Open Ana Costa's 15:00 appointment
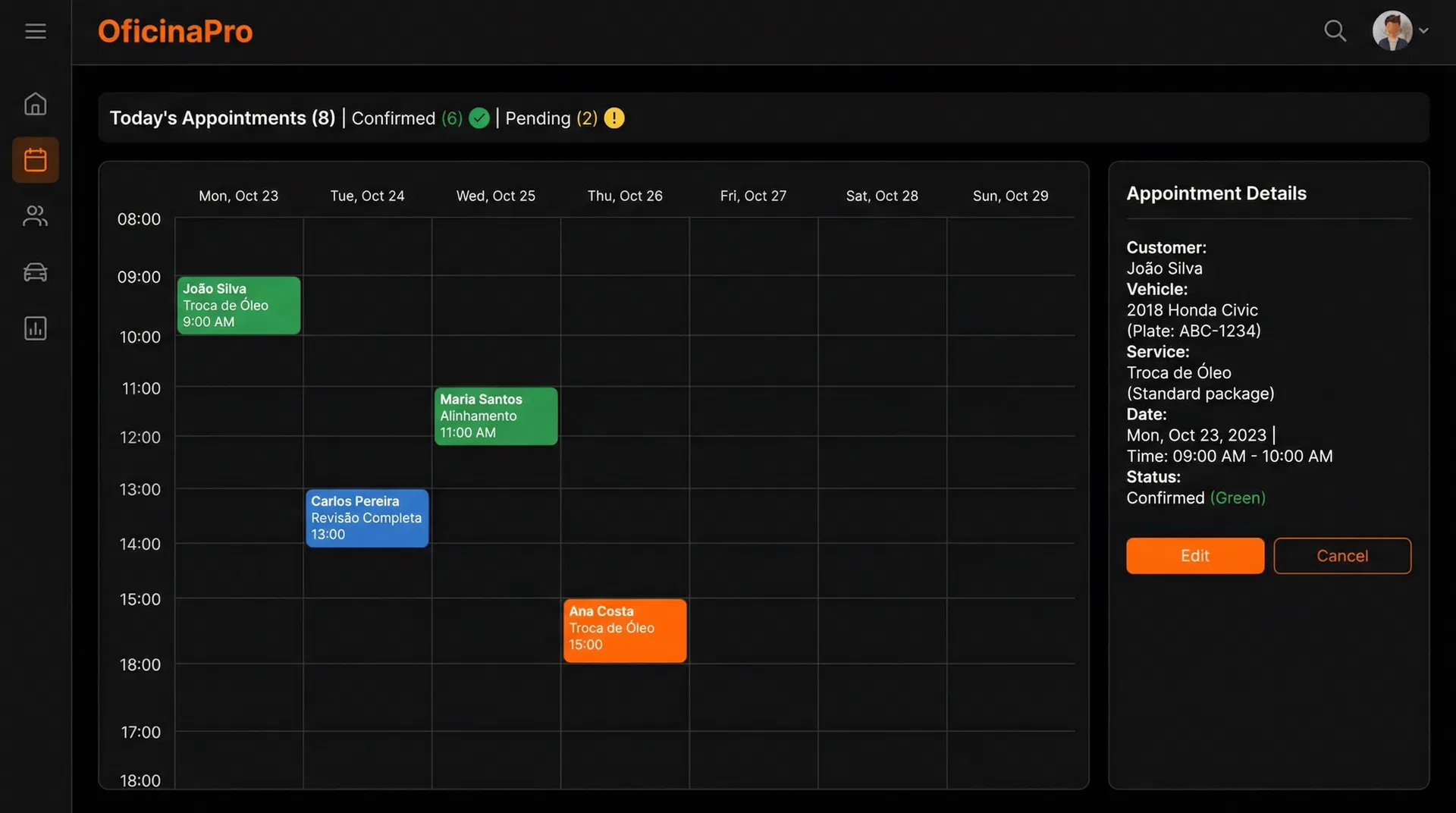Image resolution: width=1456 pixels, height=813 pixels. pos(624,630)
